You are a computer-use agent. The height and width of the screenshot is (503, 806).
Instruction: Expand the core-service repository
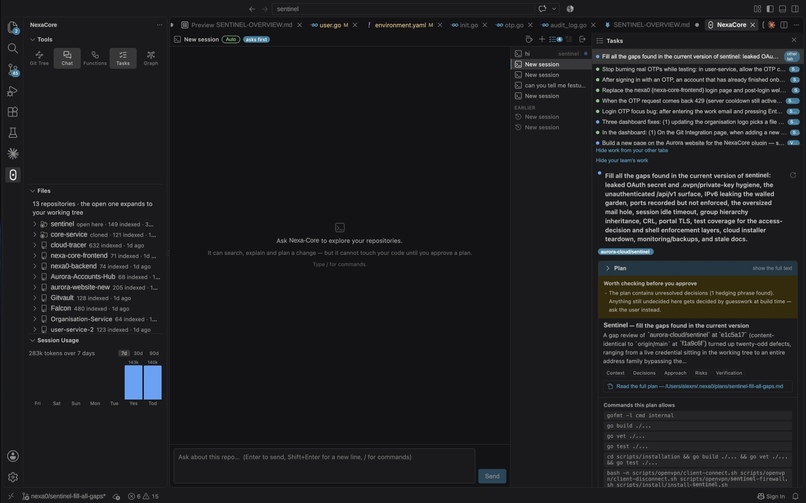(x=35, y=234)
